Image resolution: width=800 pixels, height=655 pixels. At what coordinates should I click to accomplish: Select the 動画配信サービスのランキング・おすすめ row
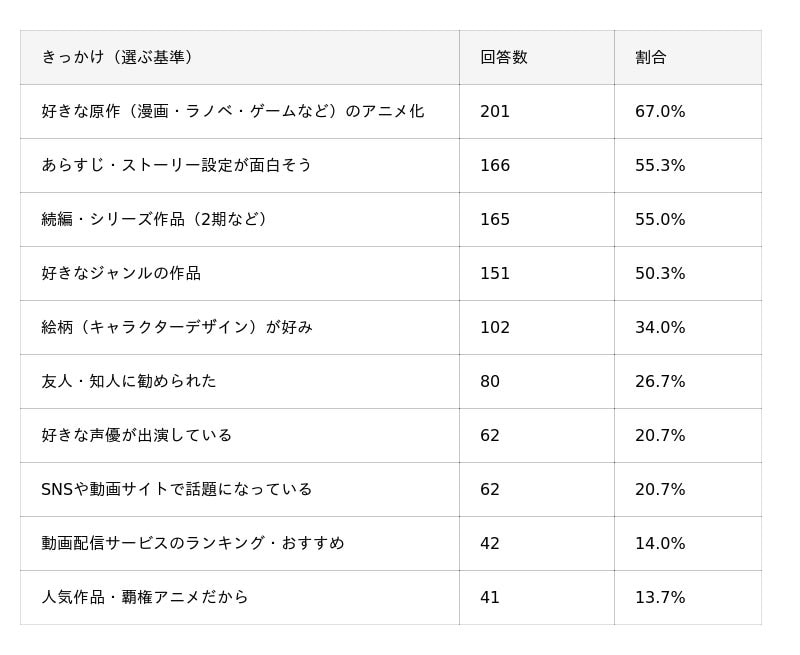click(193, 543)
